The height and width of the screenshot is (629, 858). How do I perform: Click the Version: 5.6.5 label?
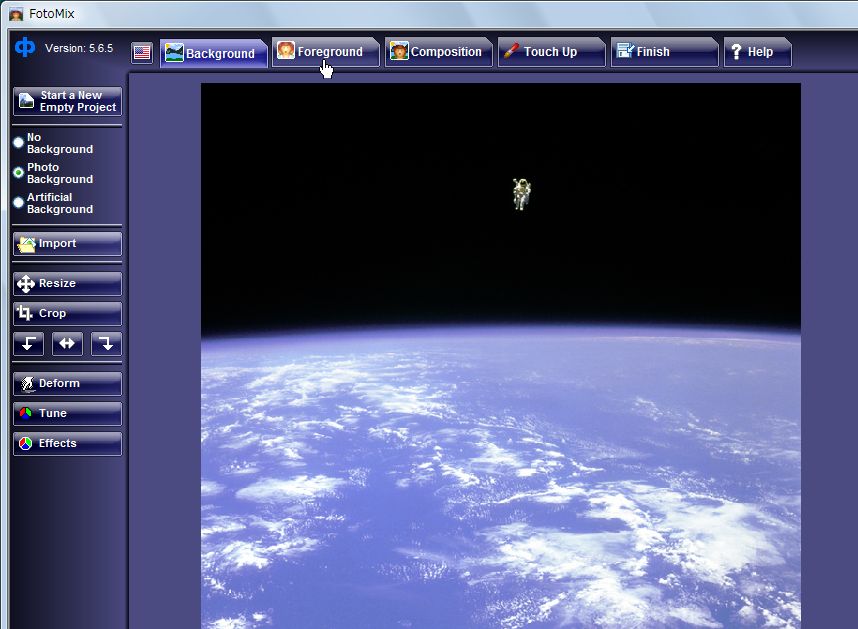[79, 48]
